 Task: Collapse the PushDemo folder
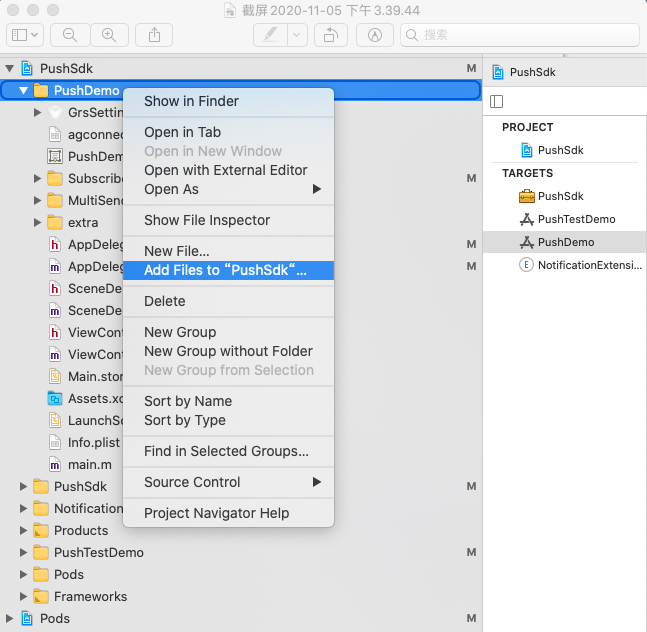coord(24,90)
